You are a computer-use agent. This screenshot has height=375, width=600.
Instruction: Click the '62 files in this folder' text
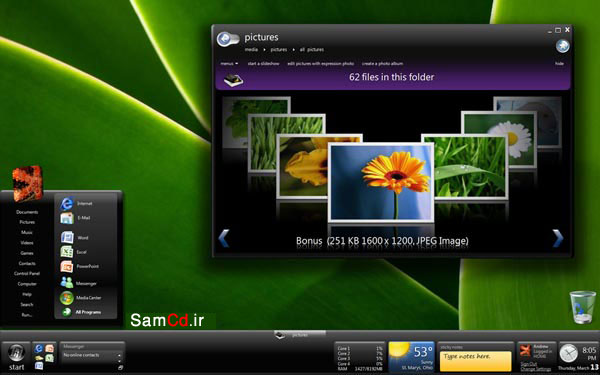[x=391, y=77]
